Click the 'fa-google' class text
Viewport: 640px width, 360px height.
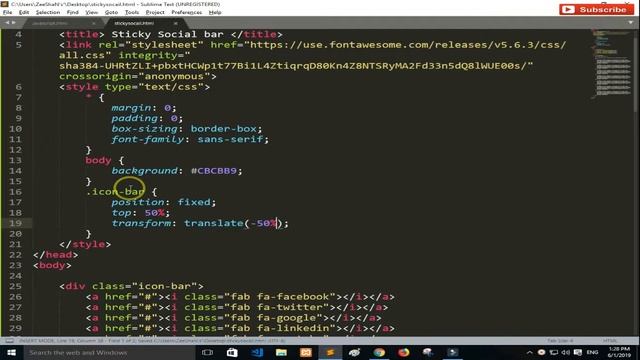(x=287, y=318)
